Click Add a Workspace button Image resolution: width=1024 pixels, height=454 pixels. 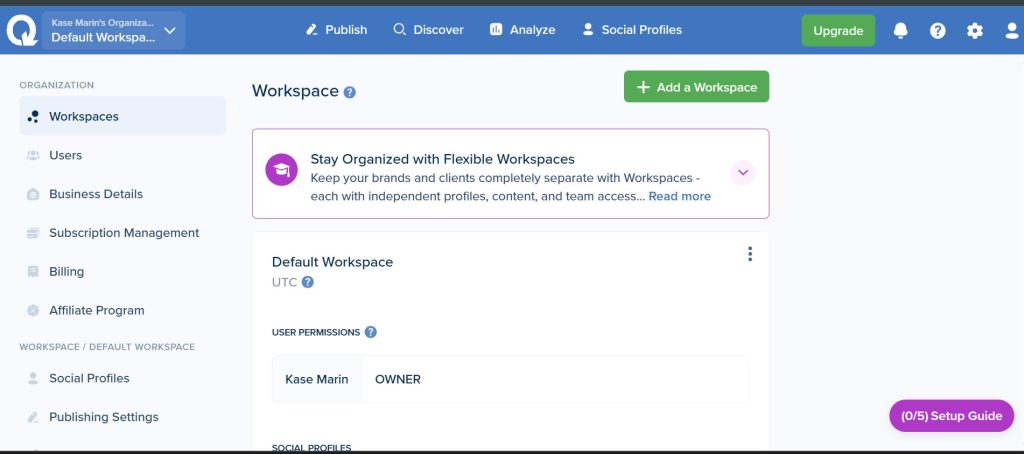coord(697,87)
